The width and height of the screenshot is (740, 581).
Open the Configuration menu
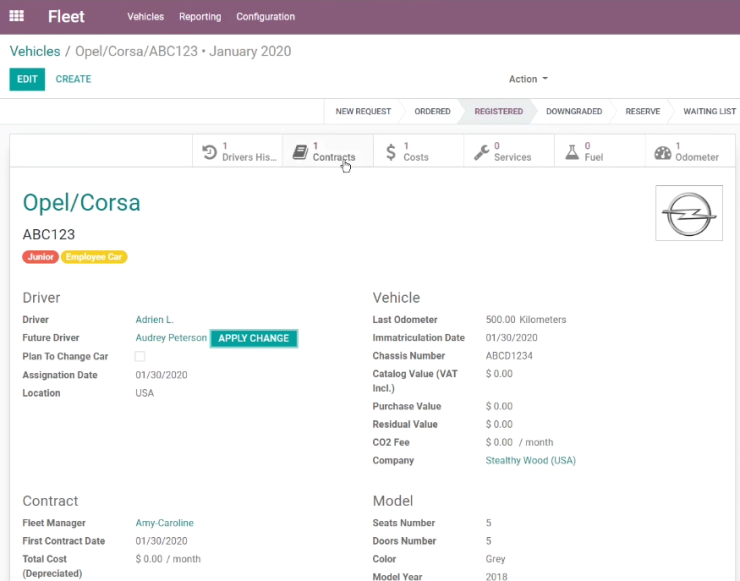click(x=266, y=17)
